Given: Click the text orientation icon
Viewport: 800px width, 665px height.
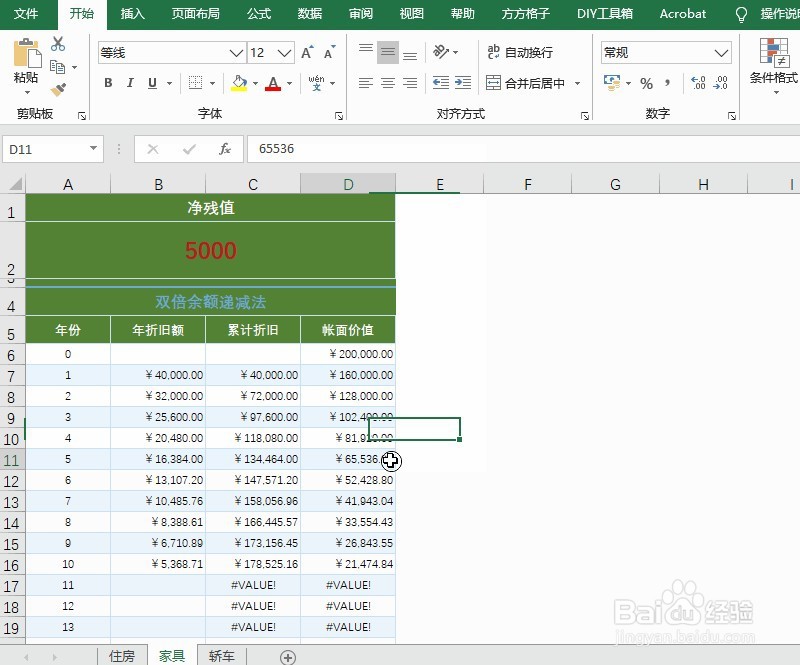Looking at the screenshot, I should point(441,52).
